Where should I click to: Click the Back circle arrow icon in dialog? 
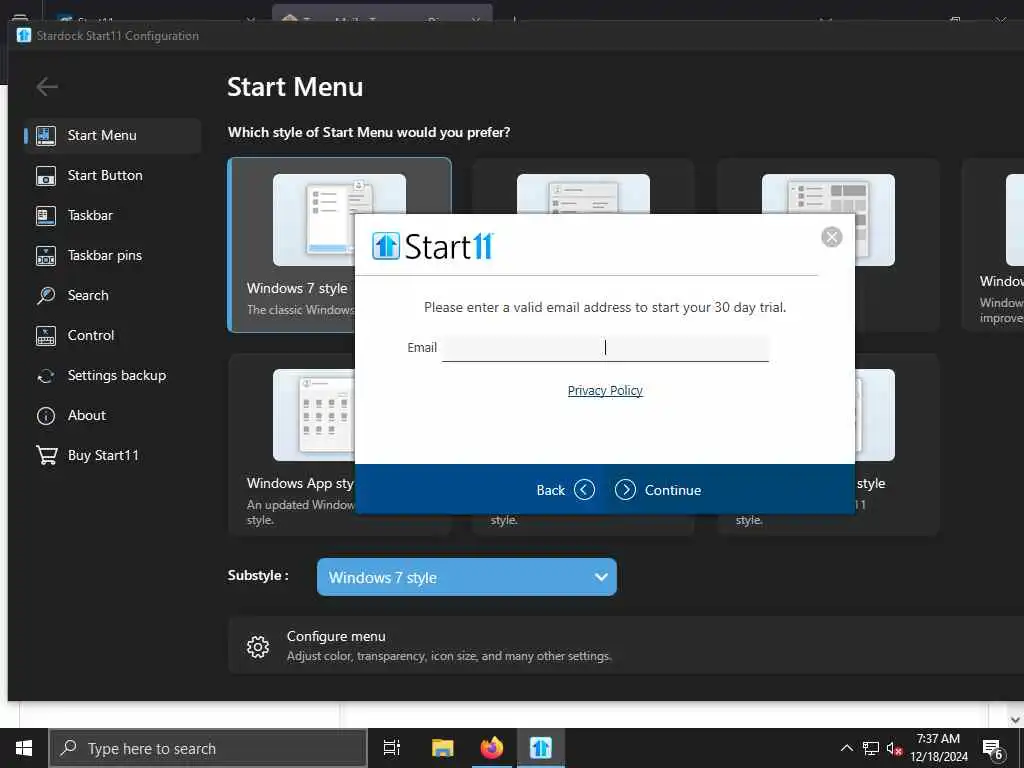(x=584, y=490)
